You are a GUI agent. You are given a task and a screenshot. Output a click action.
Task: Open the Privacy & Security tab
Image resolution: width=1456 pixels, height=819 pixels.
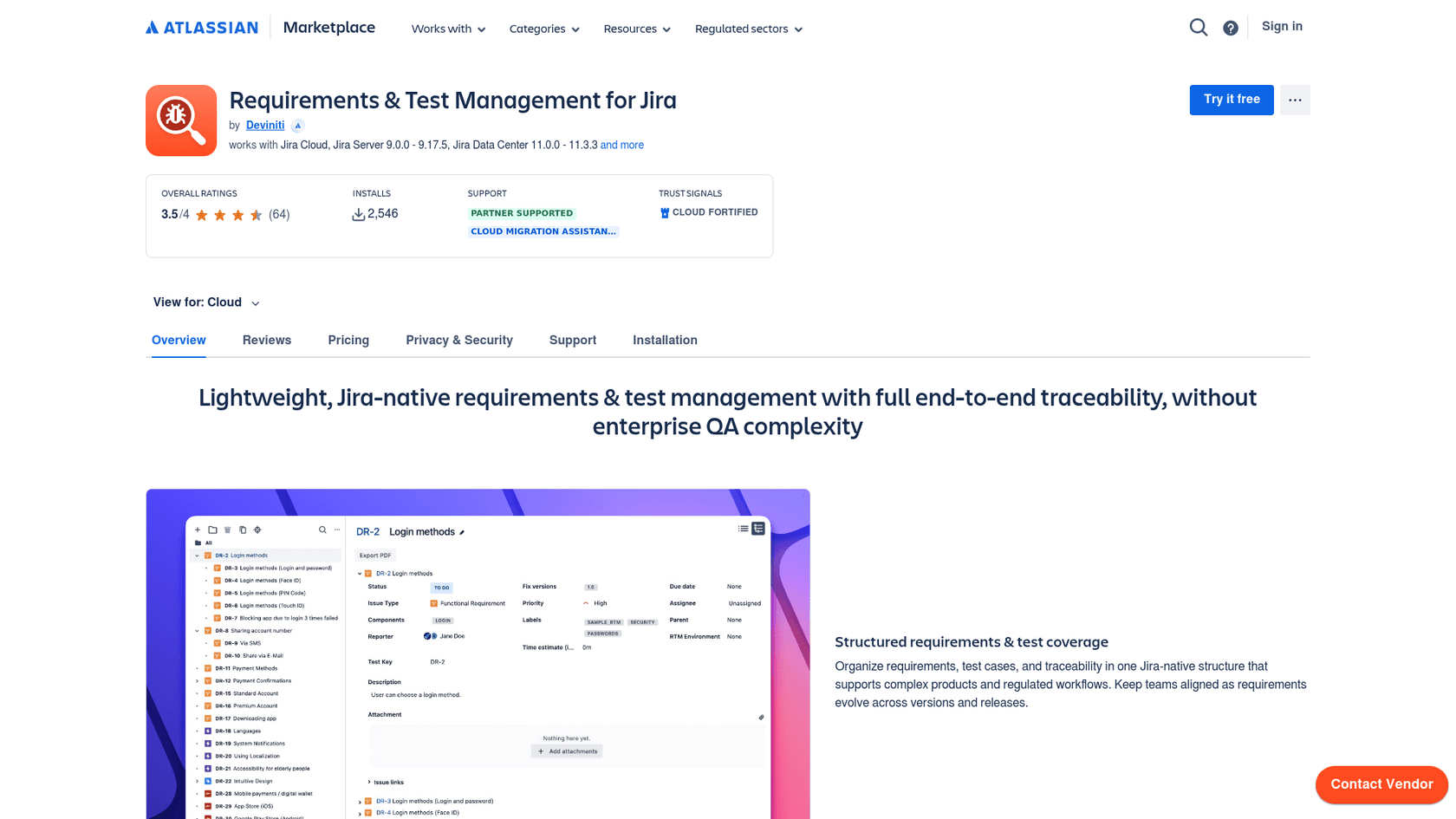pyautogui.click(x=459, y=340)
